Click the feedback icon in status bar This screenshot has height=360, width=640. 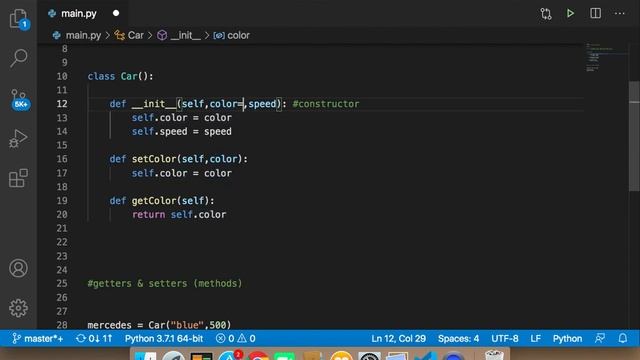click(600, 338)
